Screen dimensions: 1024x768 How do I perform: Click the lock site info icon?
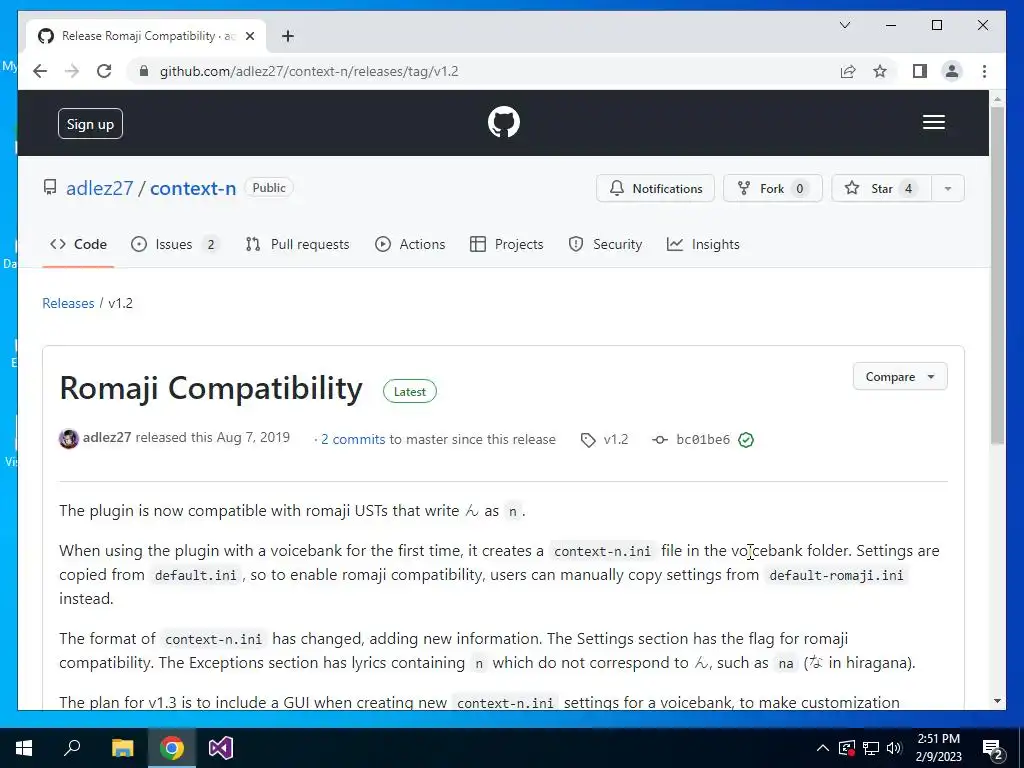click(x=144, y=71)
